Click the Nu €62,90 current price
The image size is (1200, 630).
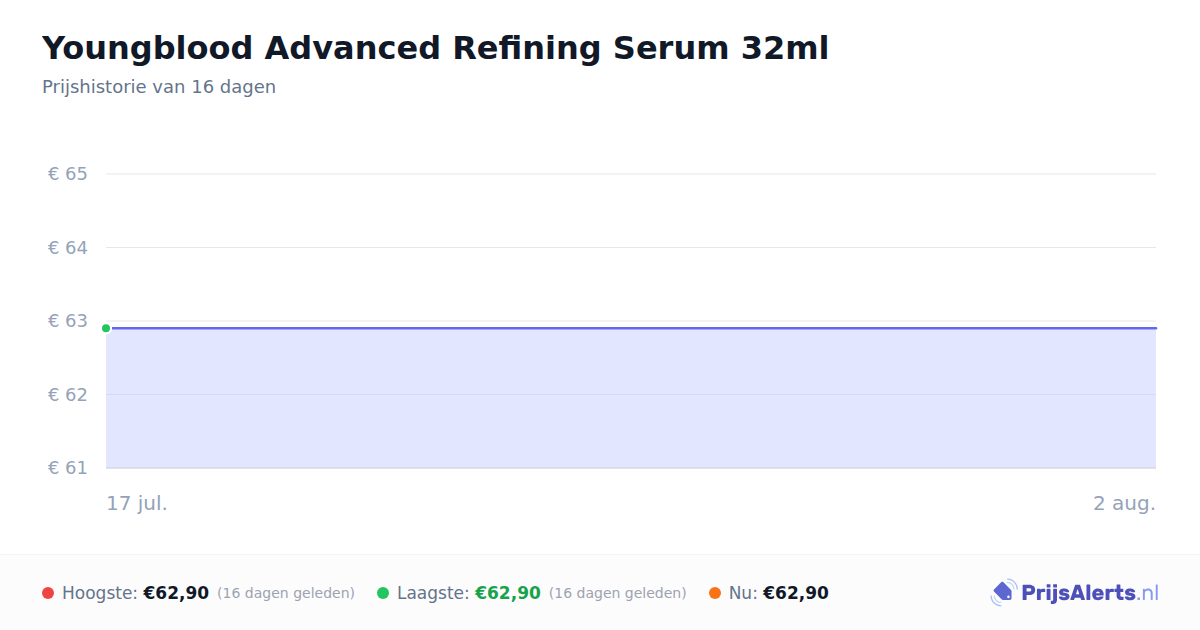(x=796, y=593)
